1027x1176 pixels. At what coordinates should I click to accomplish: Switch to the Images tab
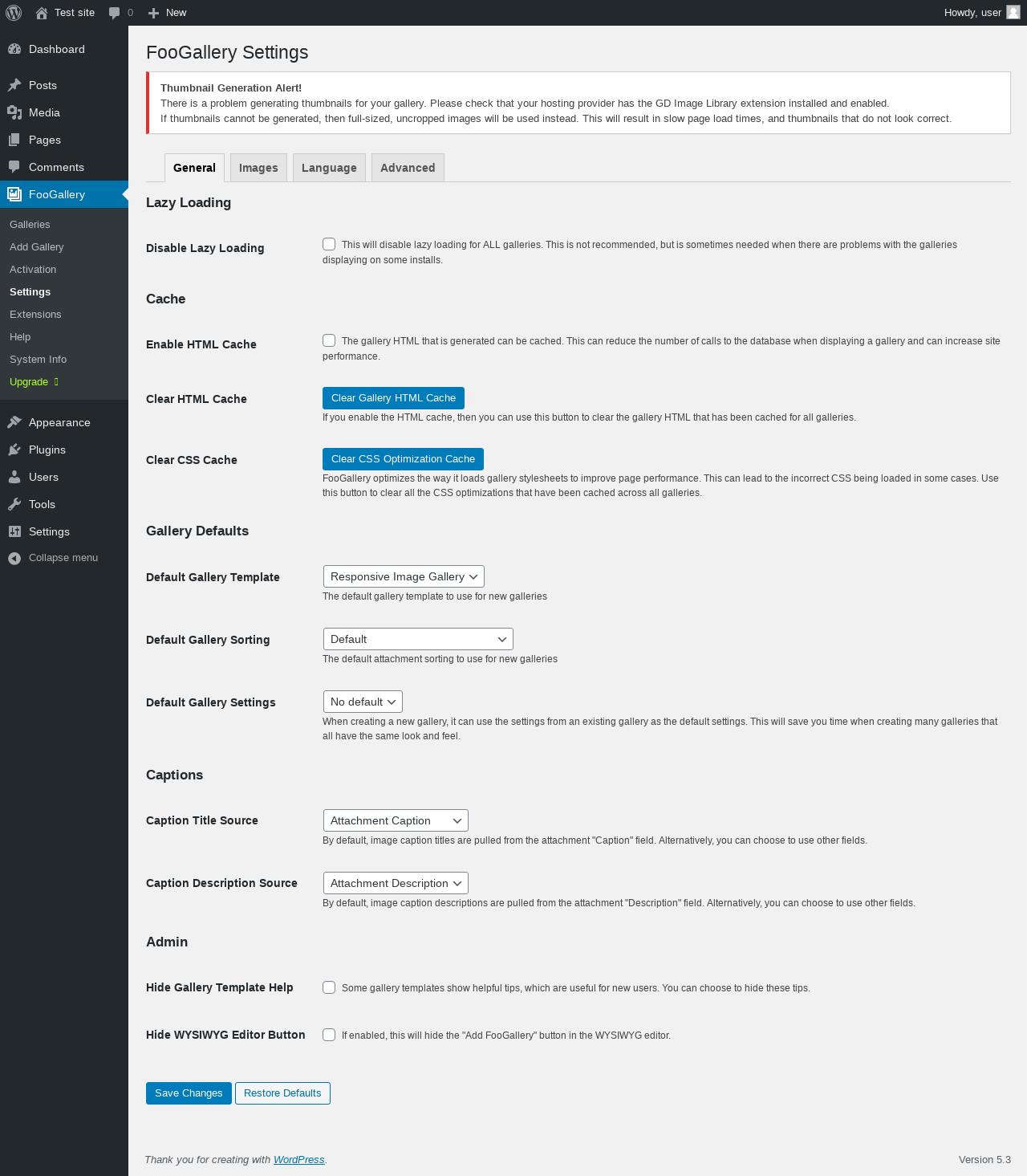pos(258,168)
